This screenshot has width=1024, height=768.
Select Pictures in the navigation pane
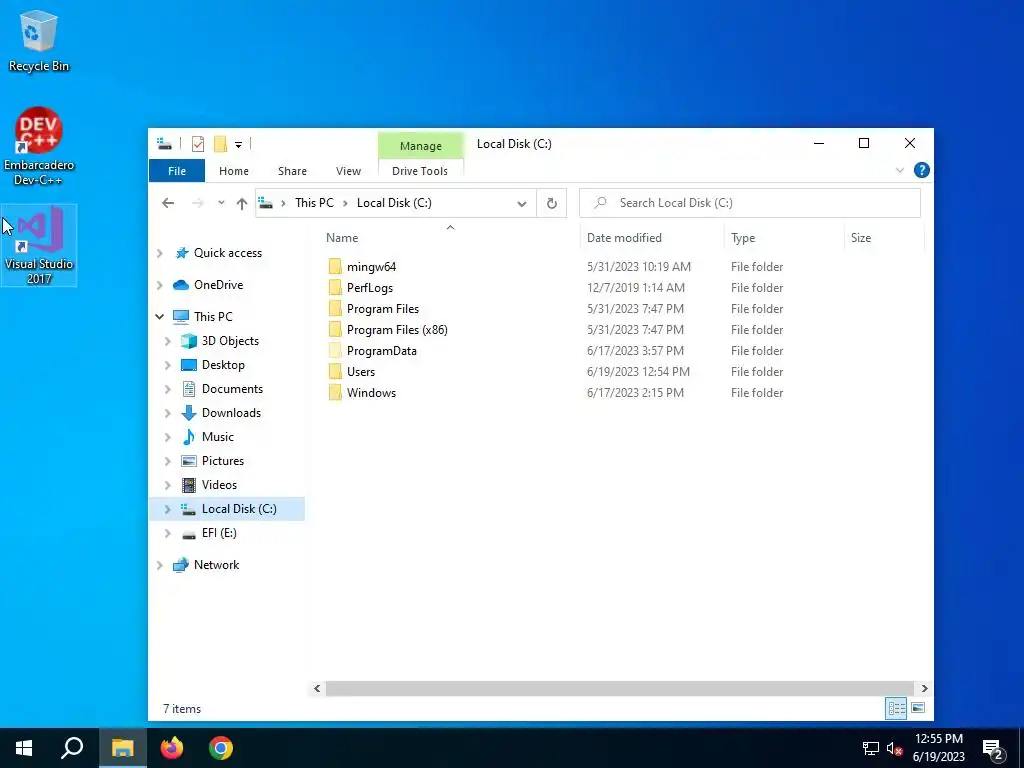pyautogui.click(x=223, y=461)
